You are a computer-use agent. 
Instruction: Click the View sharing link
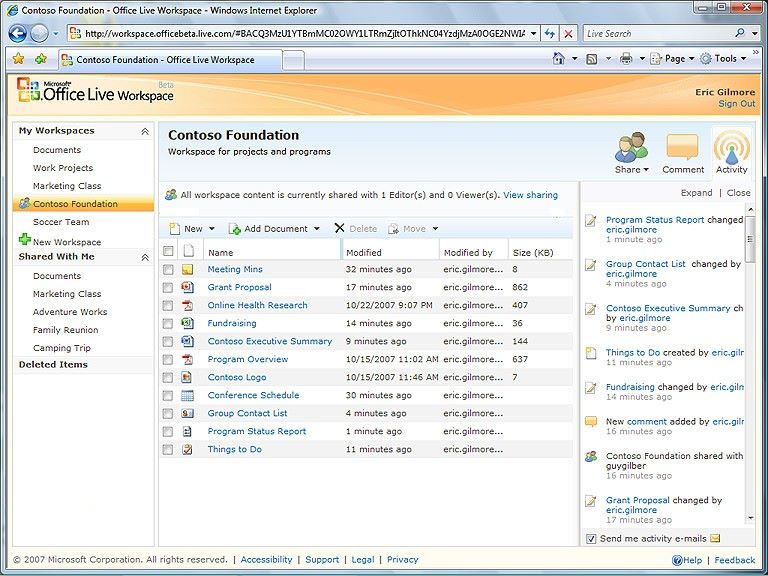click(530, 195)
